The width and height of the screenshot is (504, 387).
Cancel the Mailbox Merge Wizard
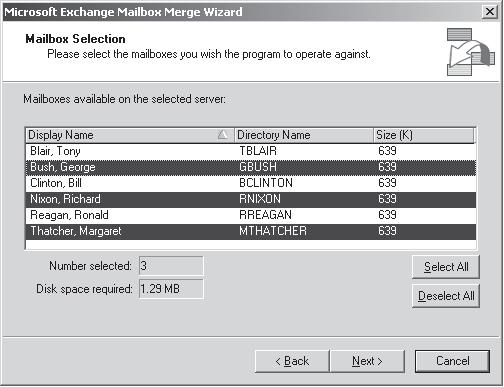[x=452, y=361]
